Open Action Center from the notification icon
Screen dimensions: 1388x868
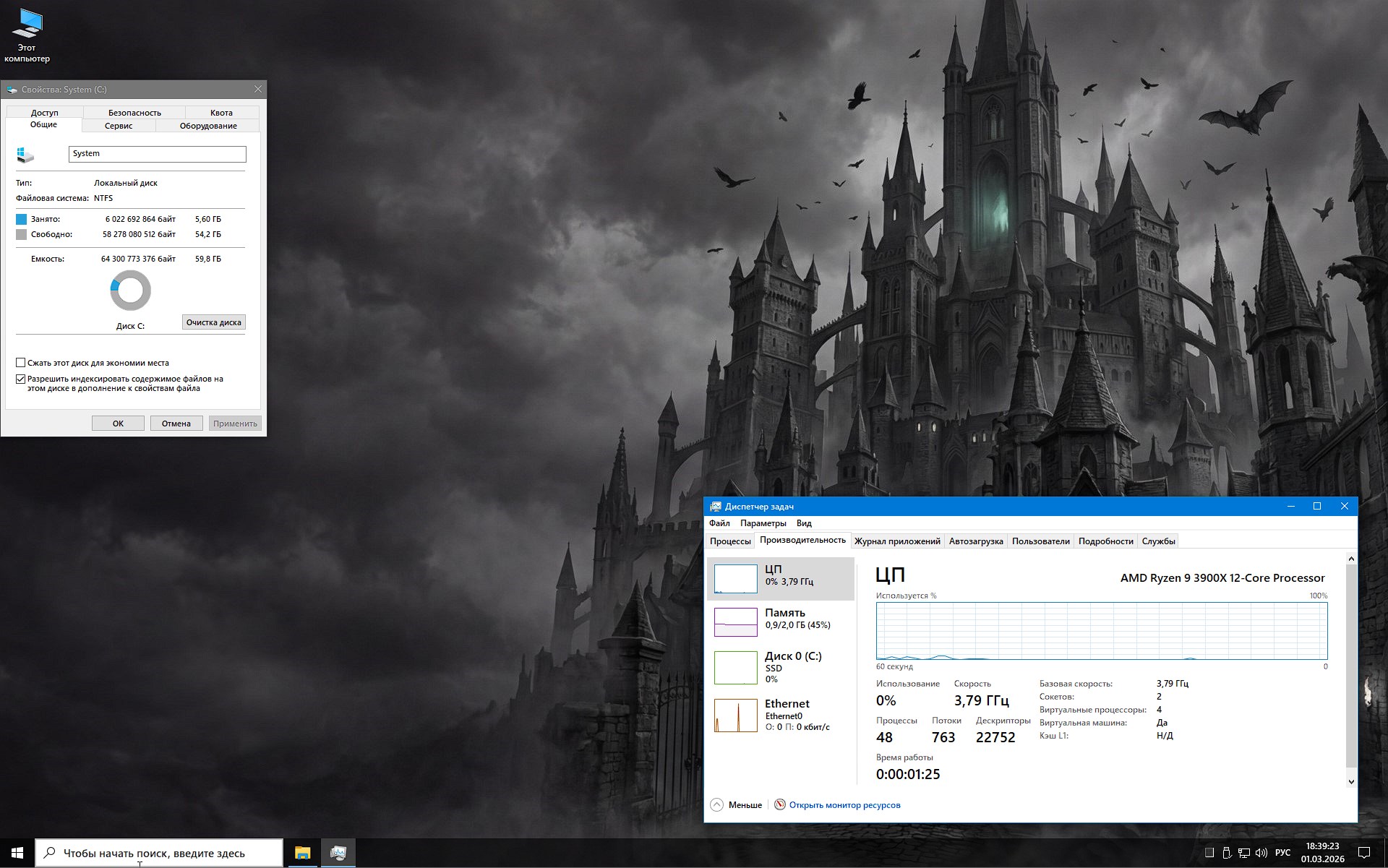click(x=1365, y=854)
